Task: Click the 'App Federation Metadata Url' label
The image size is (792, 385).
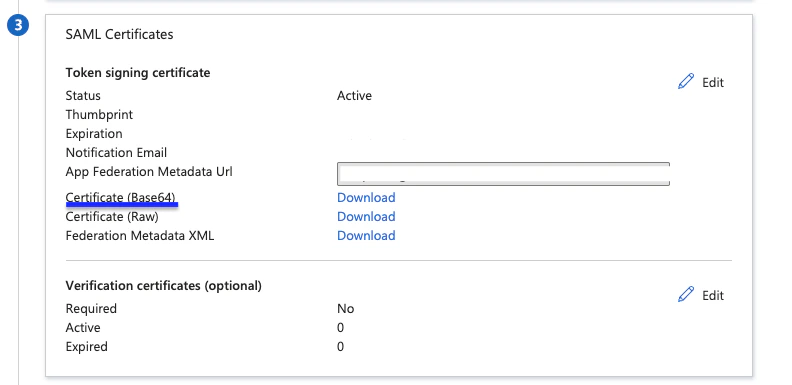Action: pyautogui.click(x=149, y=172)
